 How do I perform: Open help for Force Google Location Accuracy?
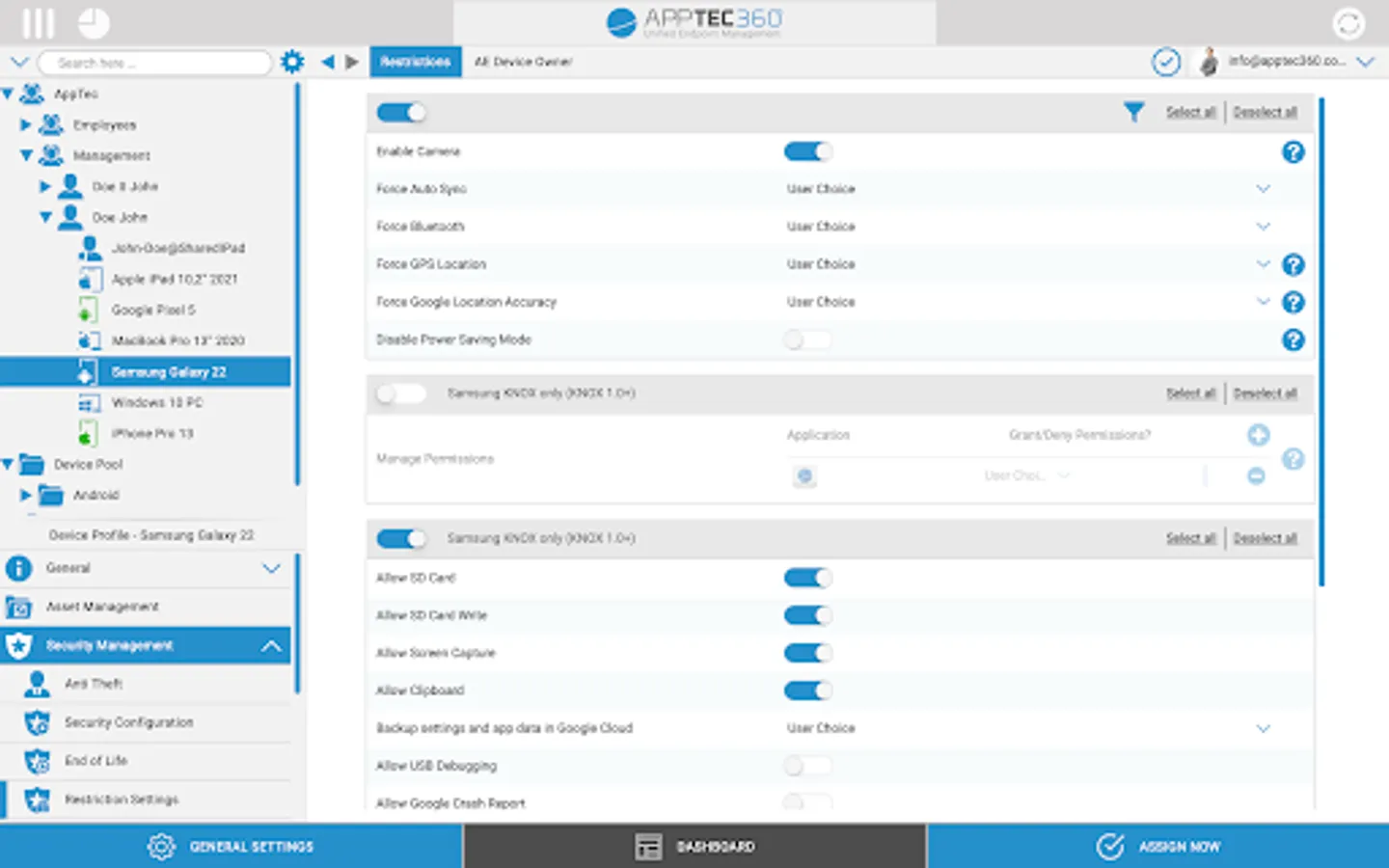(1293, 302)
